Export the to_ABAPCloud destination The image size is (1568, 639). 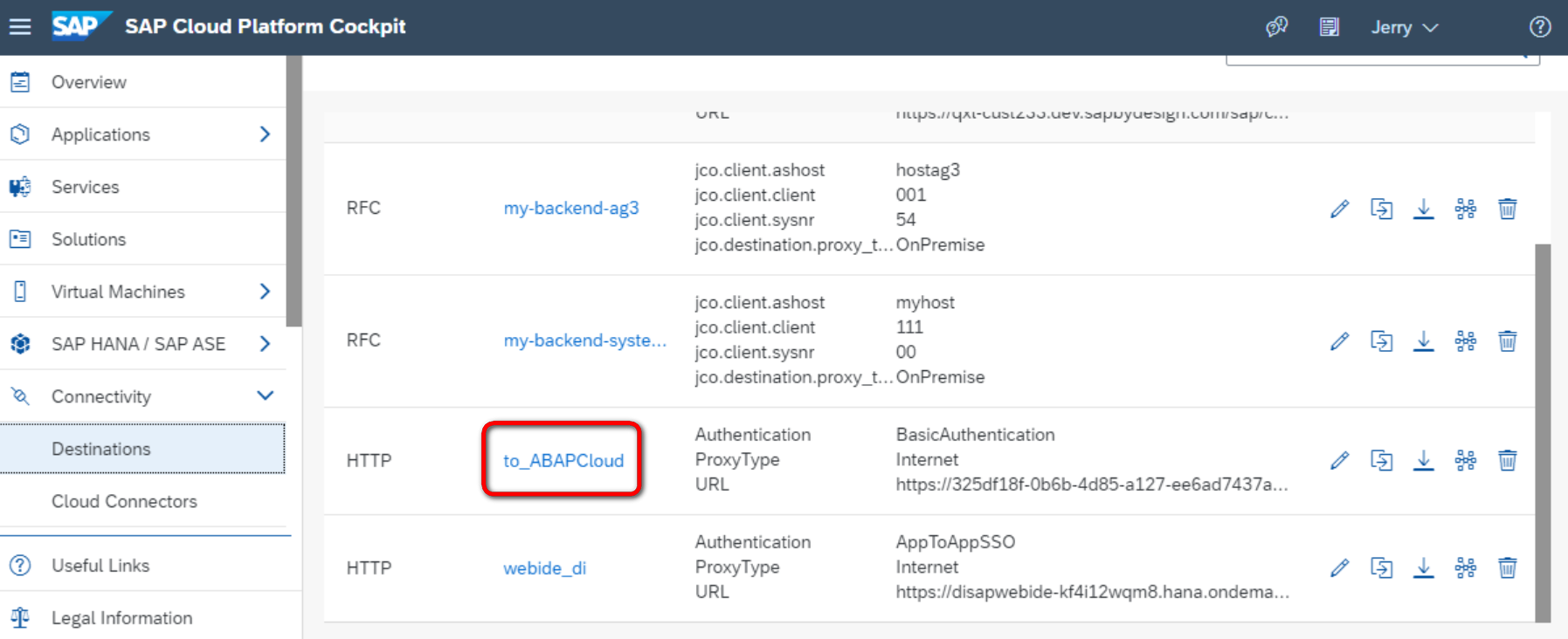(x=1424, y=460)
